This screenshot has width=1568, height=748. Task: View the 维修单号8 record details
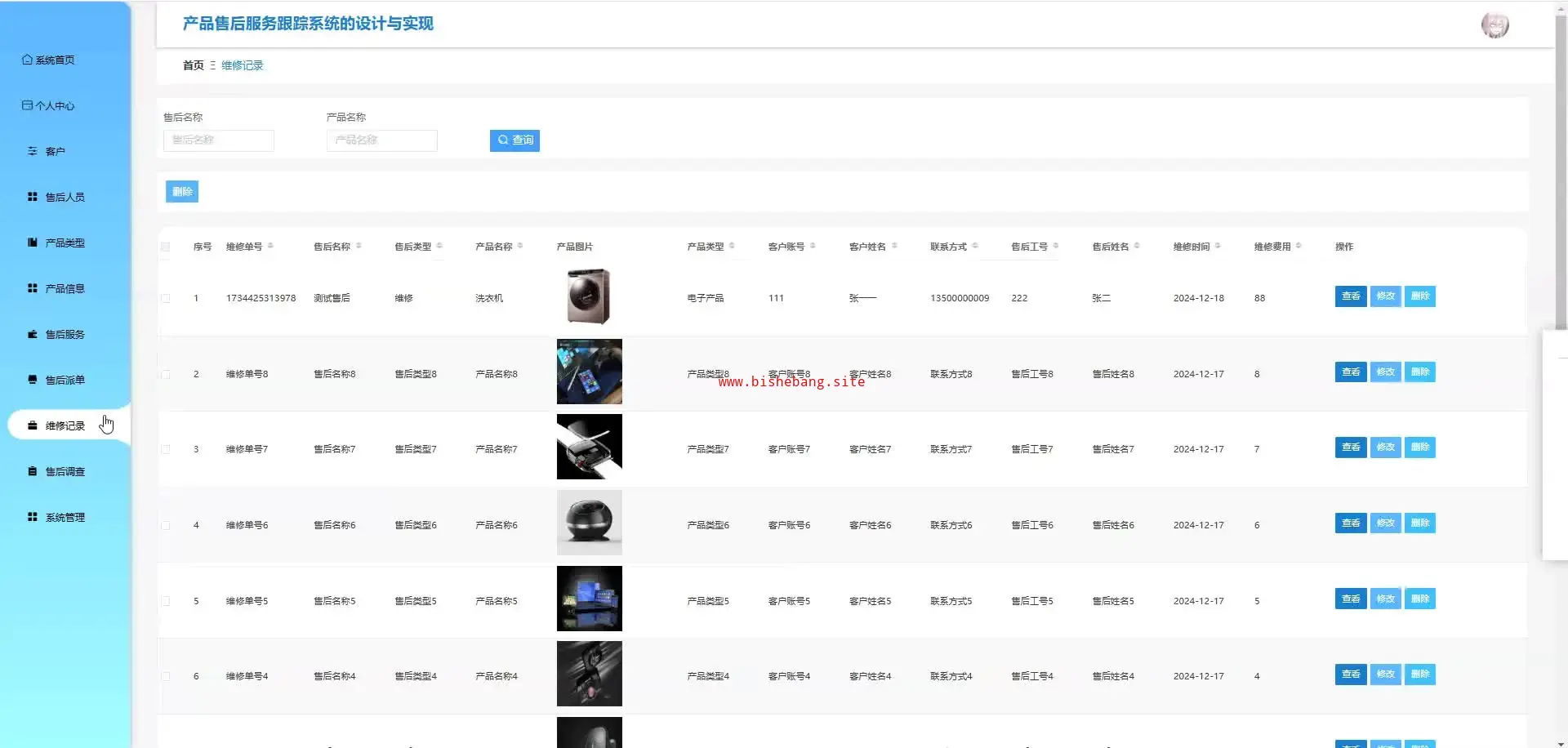click(x=1351, y=372)
